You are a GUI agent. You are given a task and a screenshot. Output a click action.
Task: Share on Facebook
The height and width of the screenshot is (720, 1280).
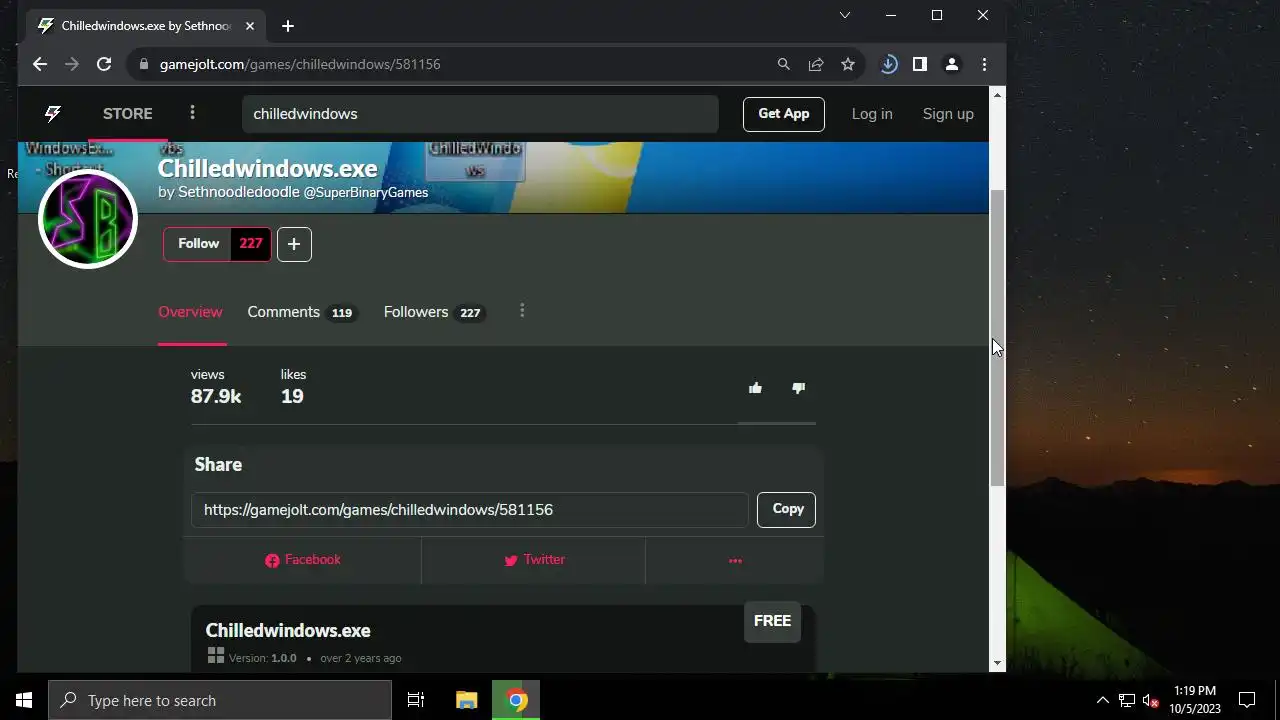(303, 560)
